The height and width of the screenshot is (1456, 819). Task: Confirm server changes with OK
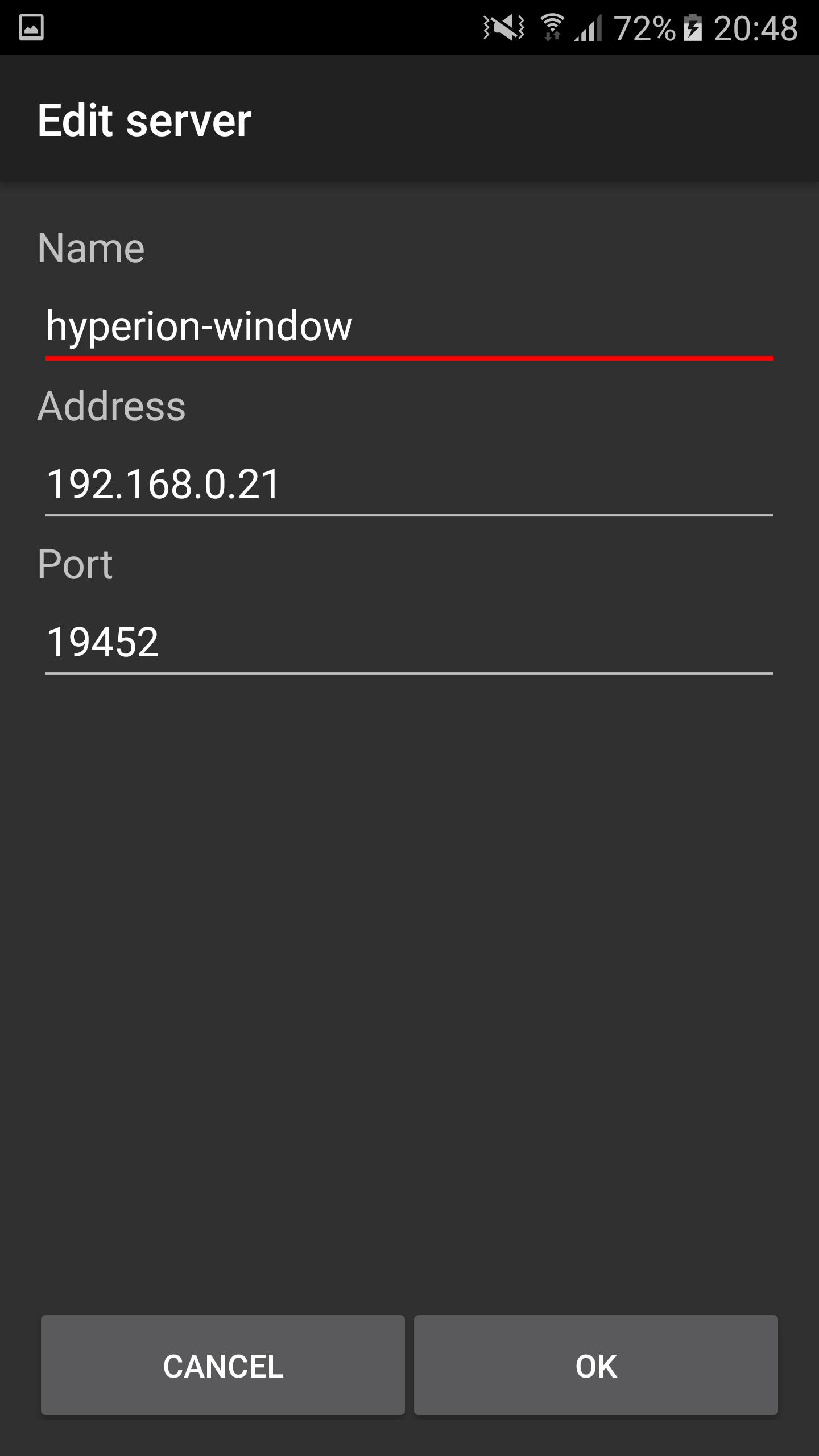596,1365
